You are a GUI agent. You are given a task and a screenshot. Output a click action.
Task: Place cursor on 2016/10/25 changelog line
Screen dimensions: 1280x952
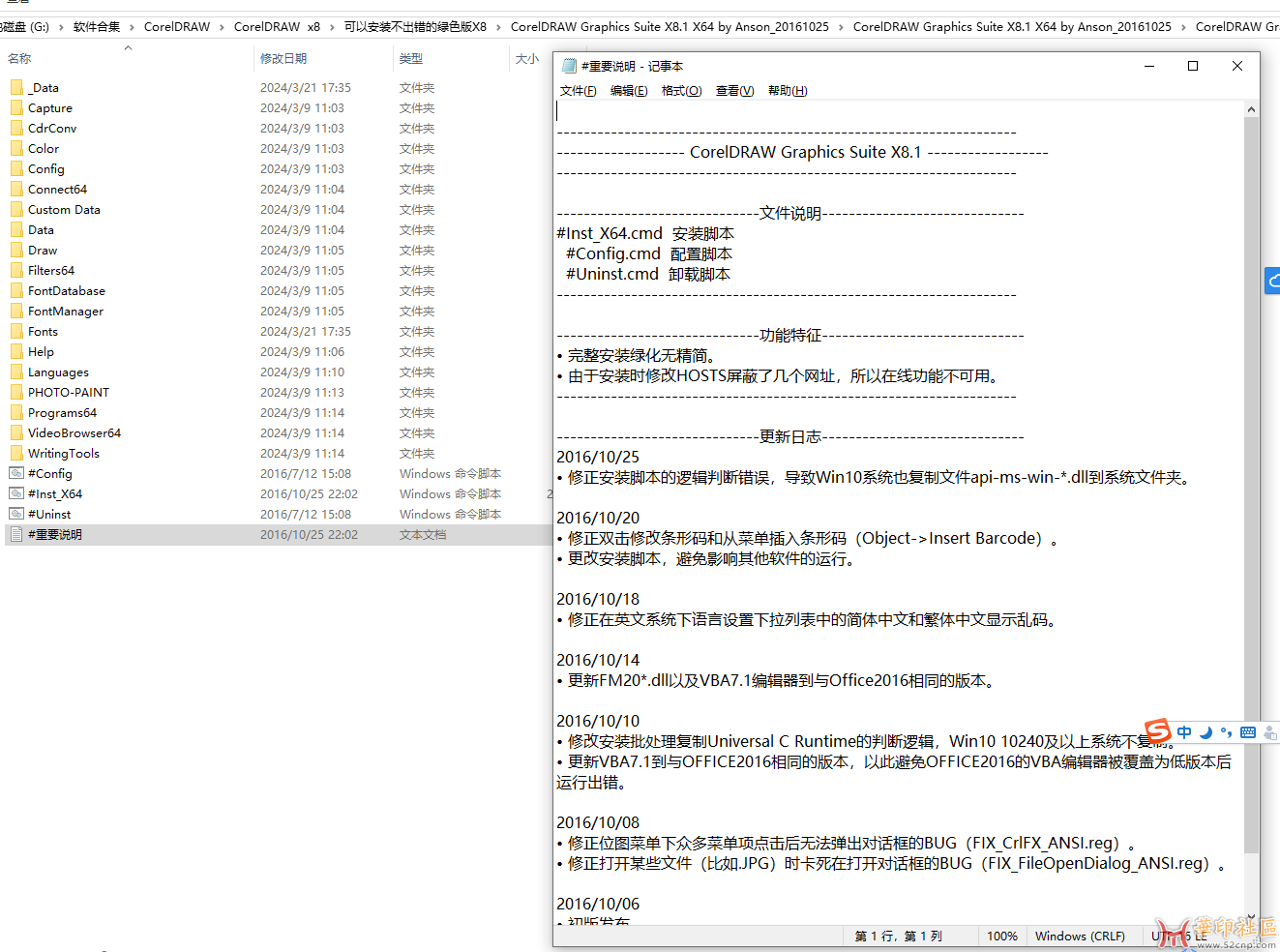click(598, 457)
